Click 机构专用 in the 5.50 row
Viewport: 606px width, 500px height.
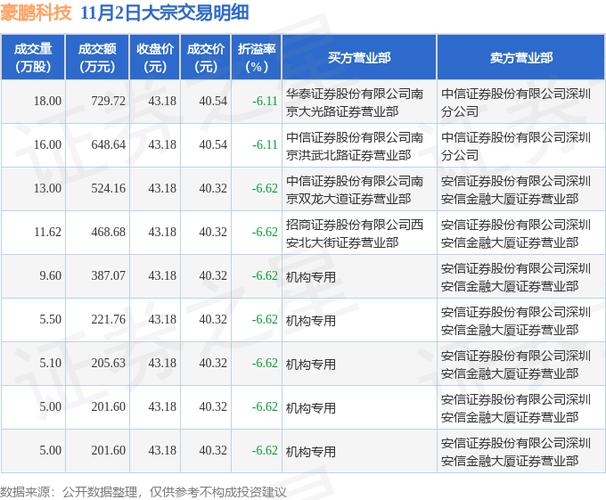[311, 321]
